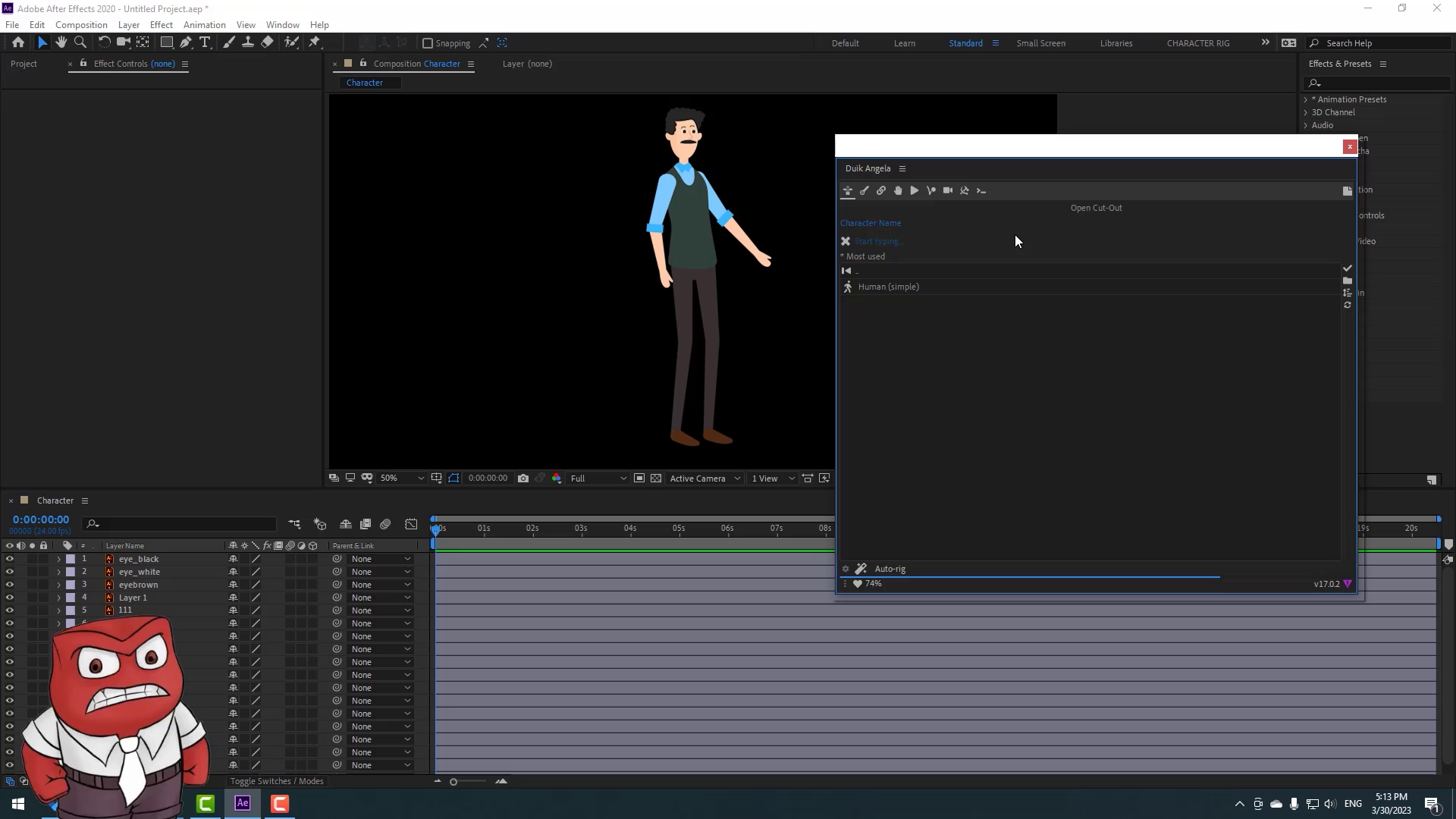Image resolution: width=1456 pixels, height=819 pixels.
Task: Select the Puppet Pin tool
Action: (315, 42)
